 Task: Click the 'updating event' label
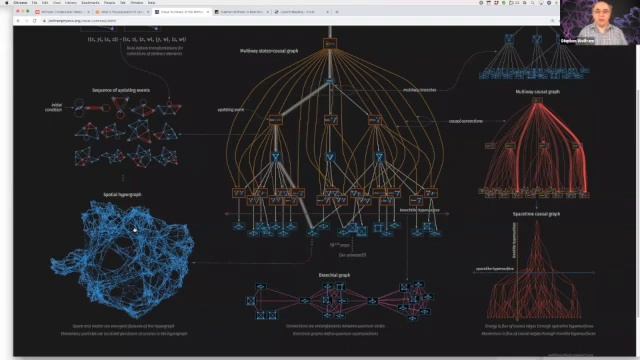(231, 110)
